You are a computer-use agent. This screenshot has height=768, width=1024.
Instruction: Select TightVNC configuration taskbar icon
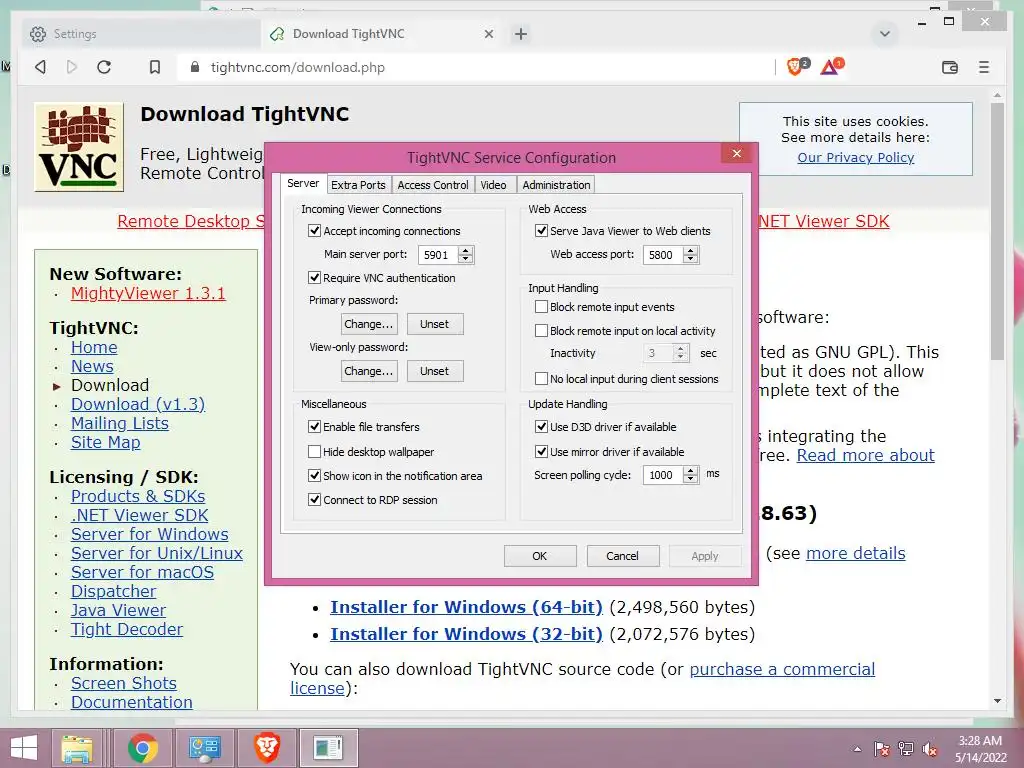click(328, 748)
